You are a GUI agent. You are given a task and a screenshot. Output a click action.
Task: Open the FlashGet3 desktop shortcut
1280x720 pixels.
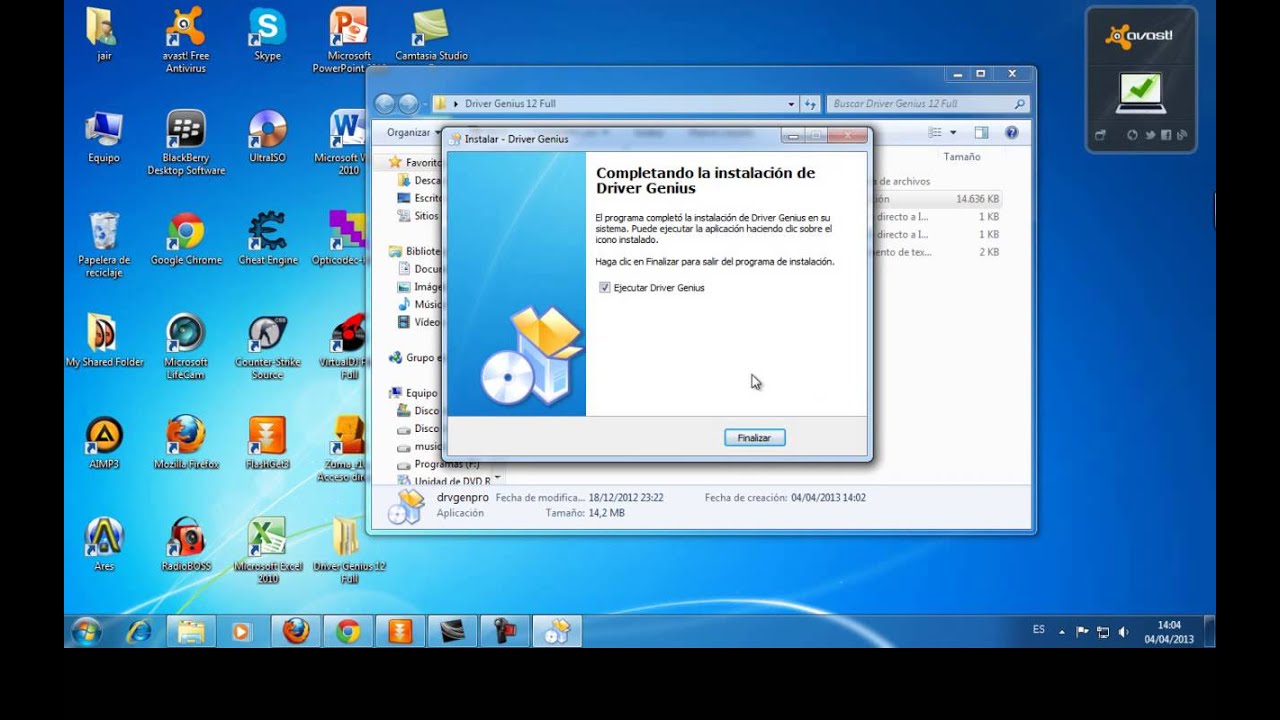pyautogui.click(x=267, y=443)
